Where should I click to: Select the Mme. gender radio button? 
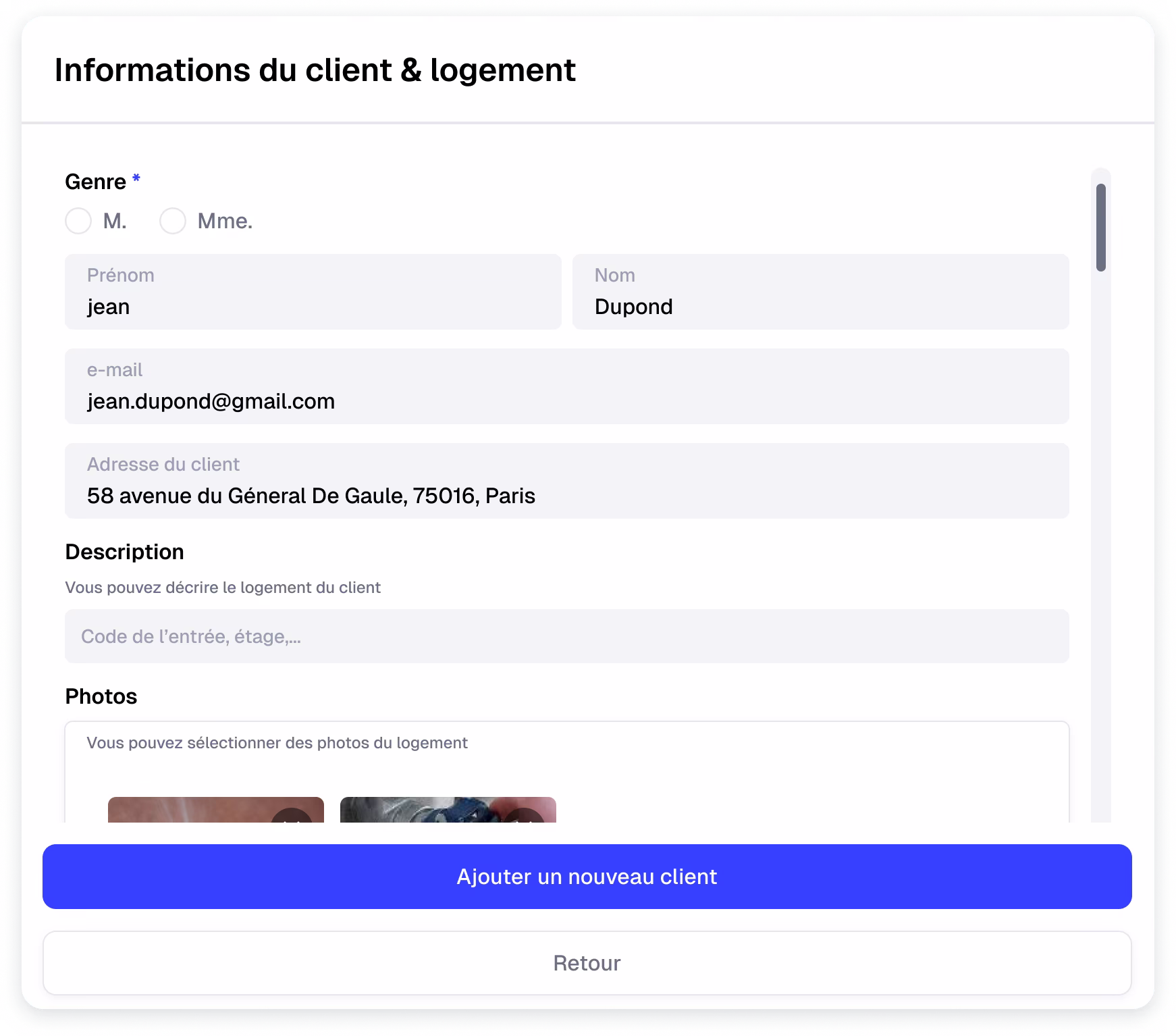pyautogui.click(x=173, y=221)
